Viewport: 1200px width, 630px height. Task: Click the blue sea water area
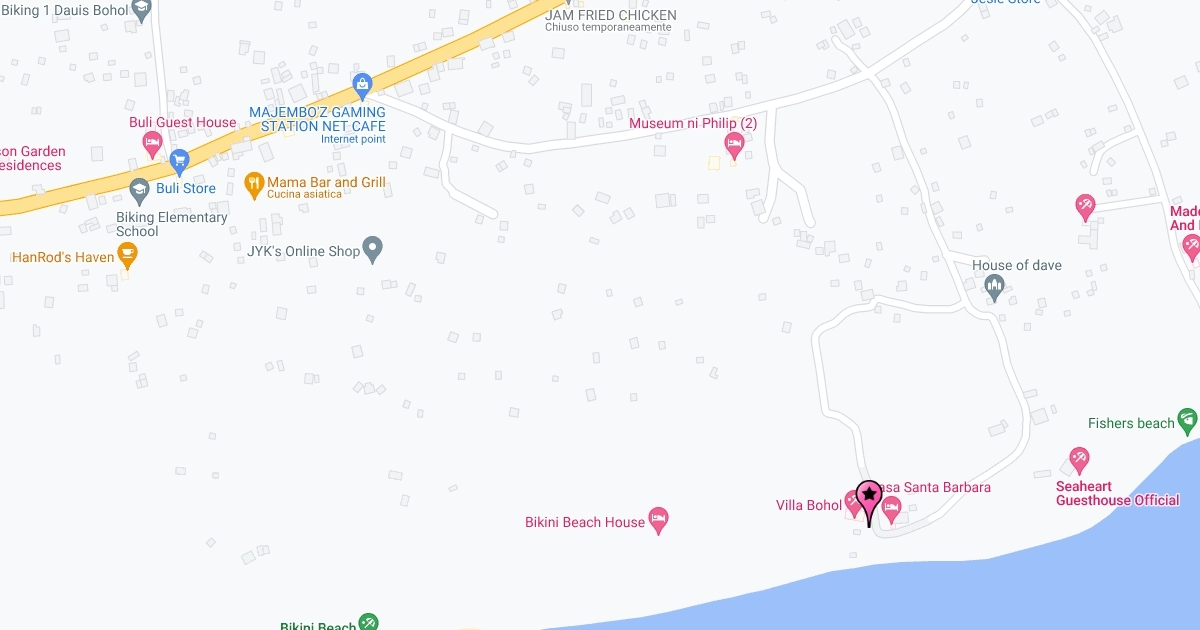pyautogui.click(x=950, y=590)
